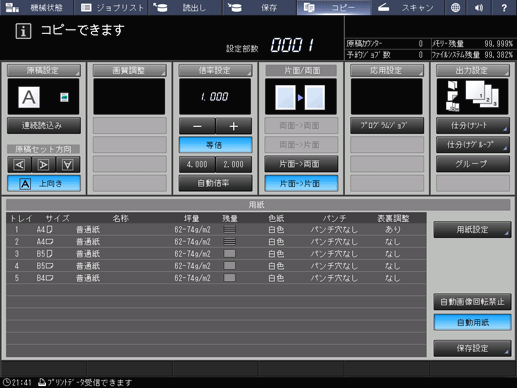Select グループ output mode

click(473, 164)
